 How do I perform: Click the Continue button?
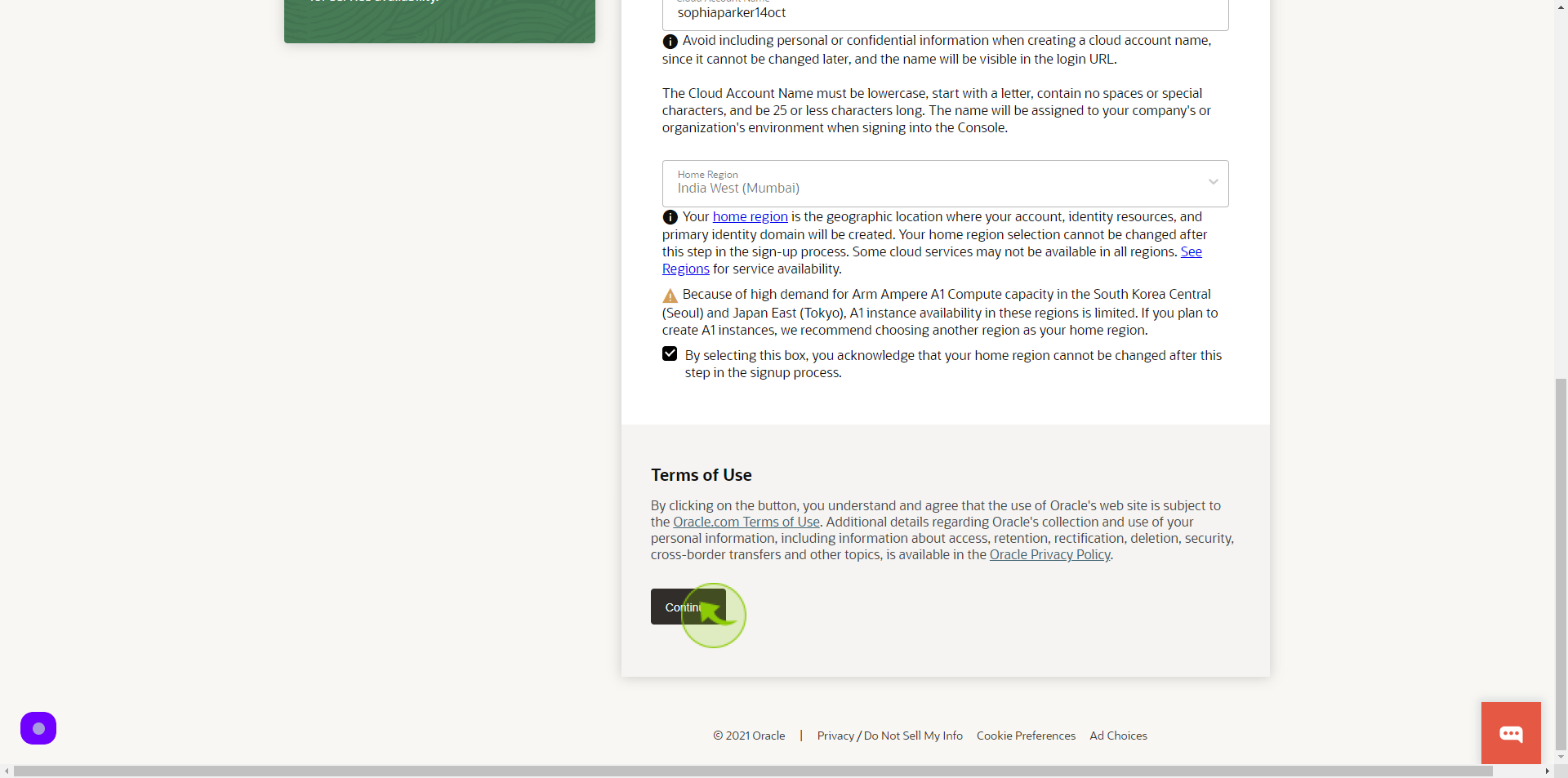[x=688, y=607]
